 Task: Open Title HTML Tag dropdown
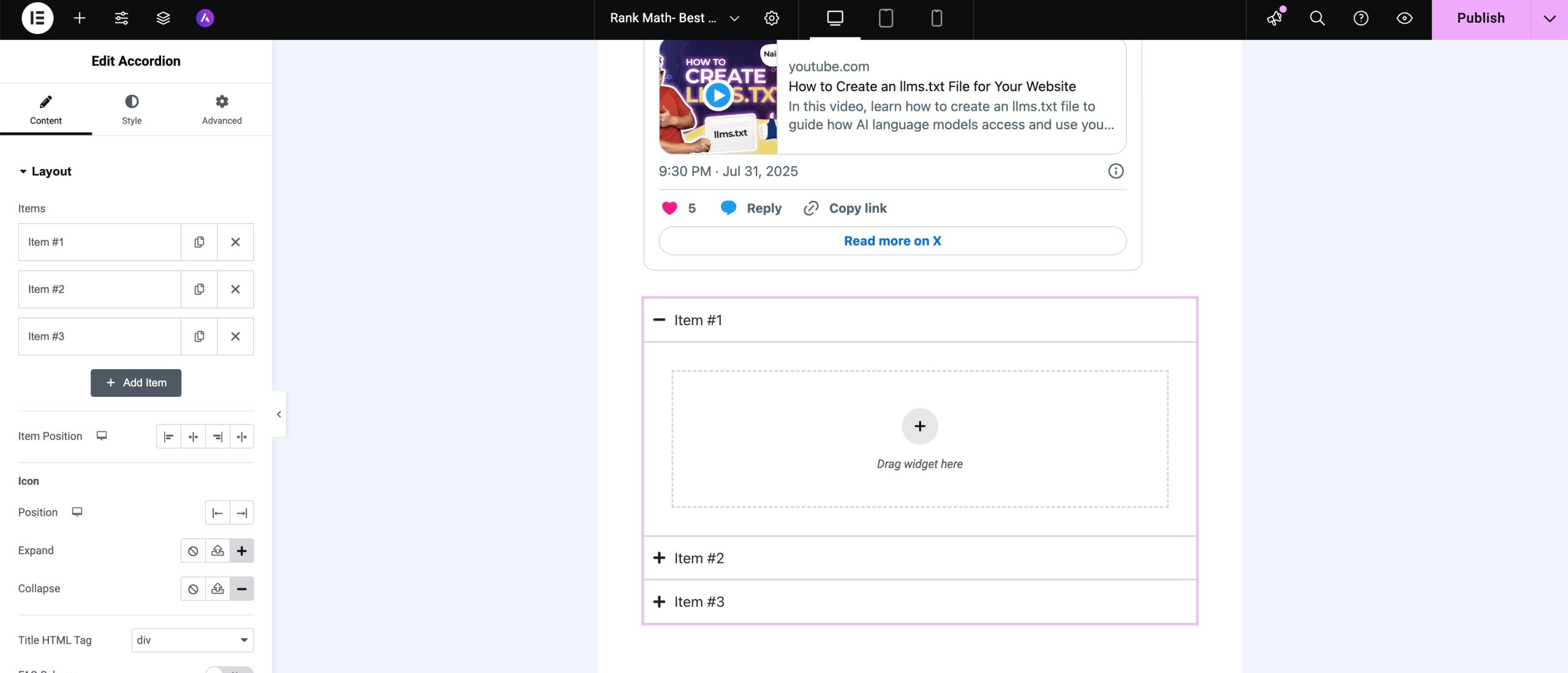click(x=192, y=640)
